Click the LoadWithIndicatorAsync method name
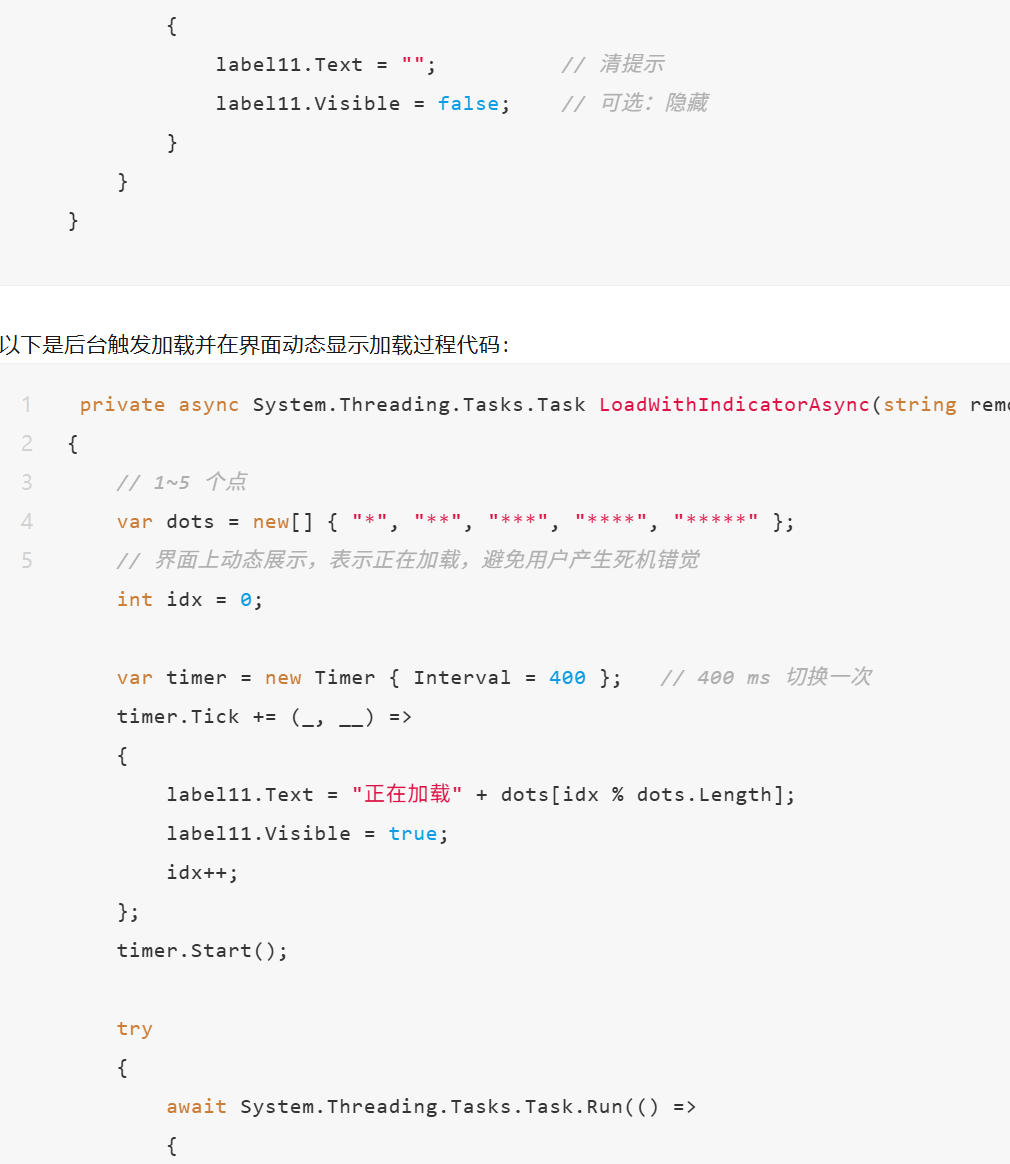The height and width of the screenshot is (1164, 1010). [x=734, y=405]
